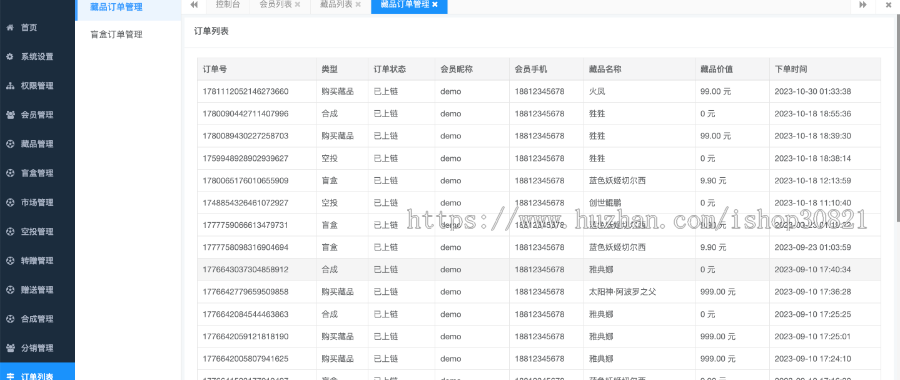The height and width of the screenshot is (380, 900).
Task: Close the 藏品列表 tab
Action: [358, 5]
